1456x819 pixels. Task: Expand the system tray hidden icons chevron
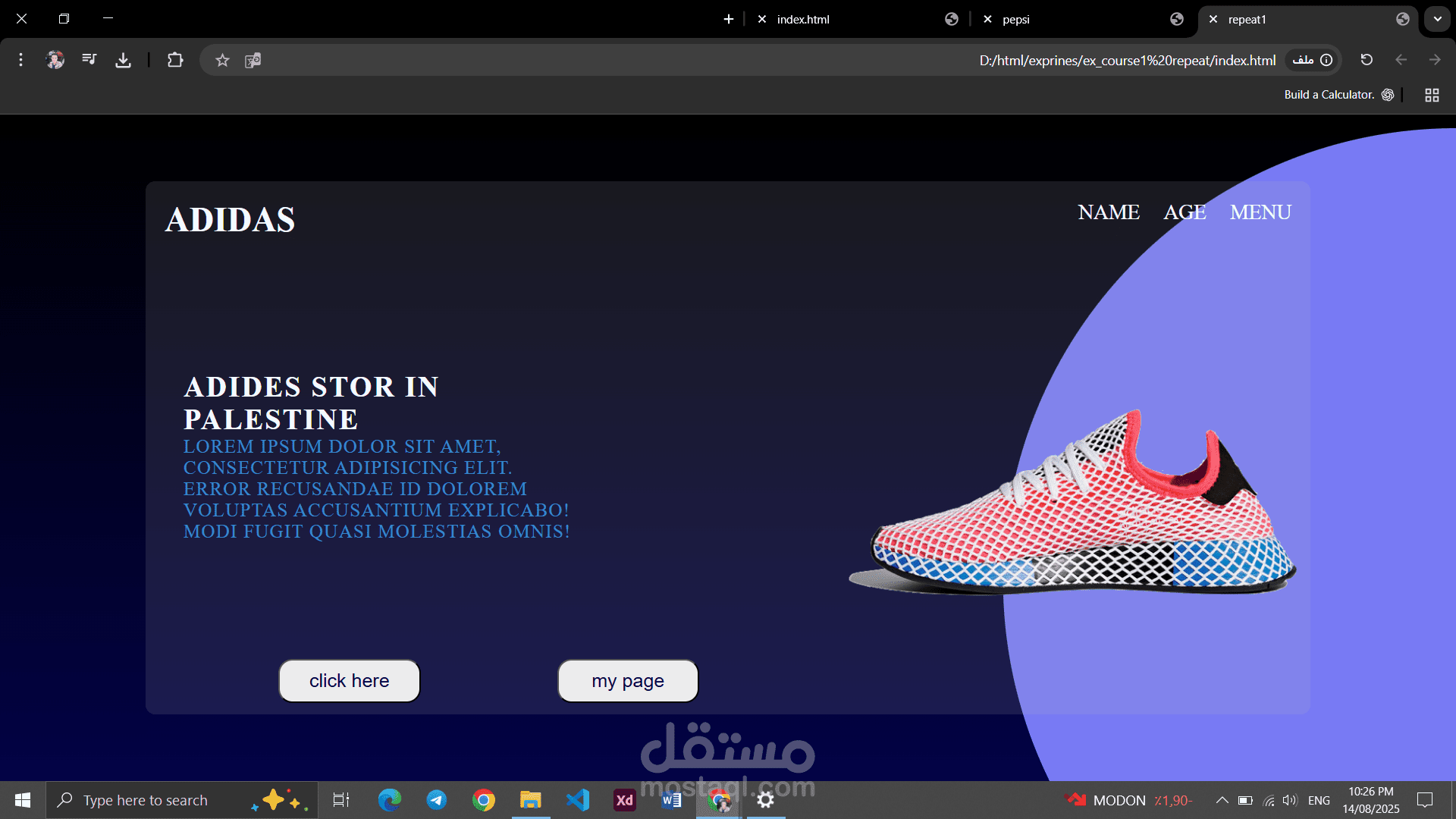click(x=1222, y=800)
